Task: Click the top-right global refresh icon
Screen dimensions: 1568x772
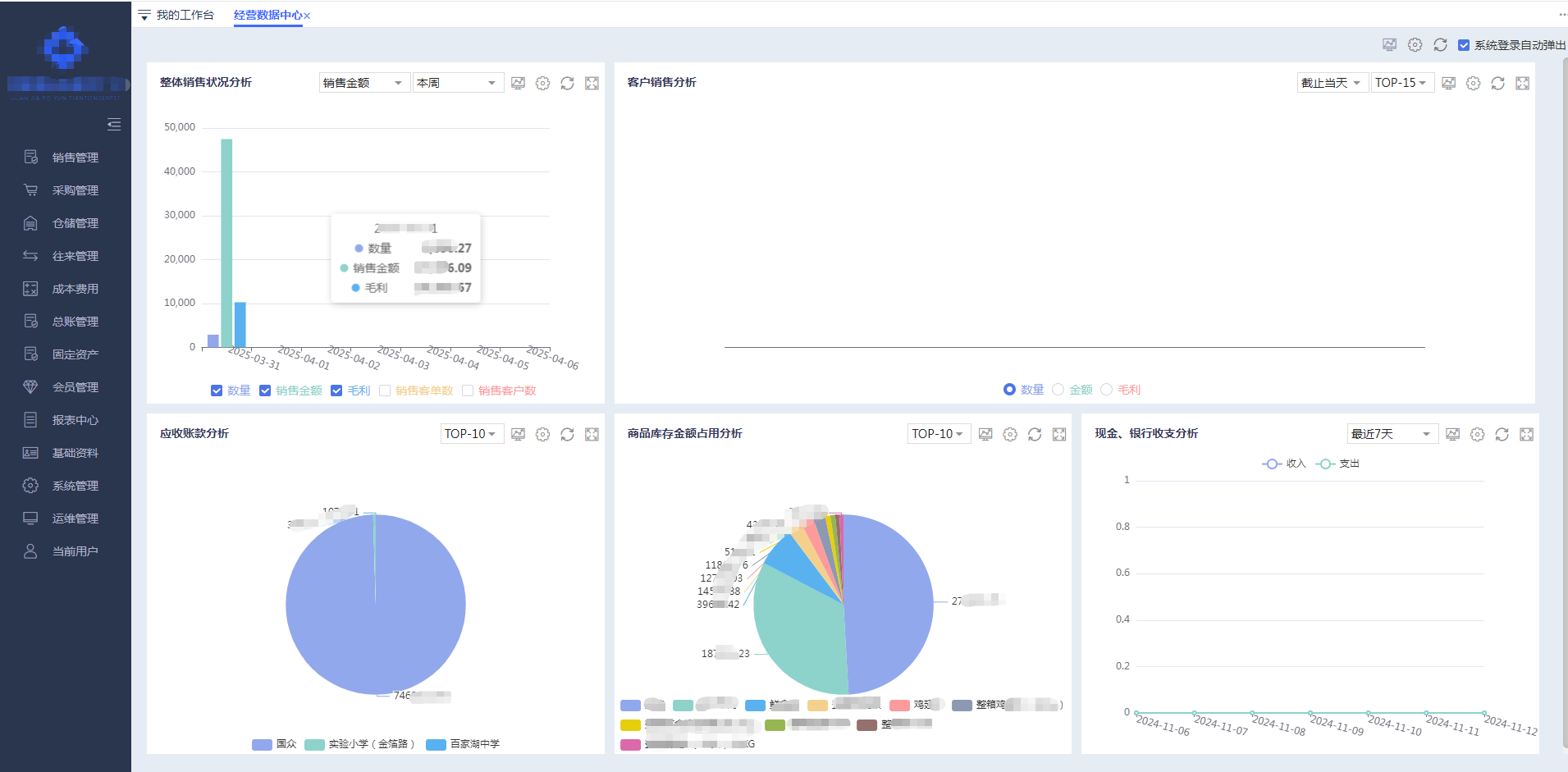Action: coord(1440,45)
